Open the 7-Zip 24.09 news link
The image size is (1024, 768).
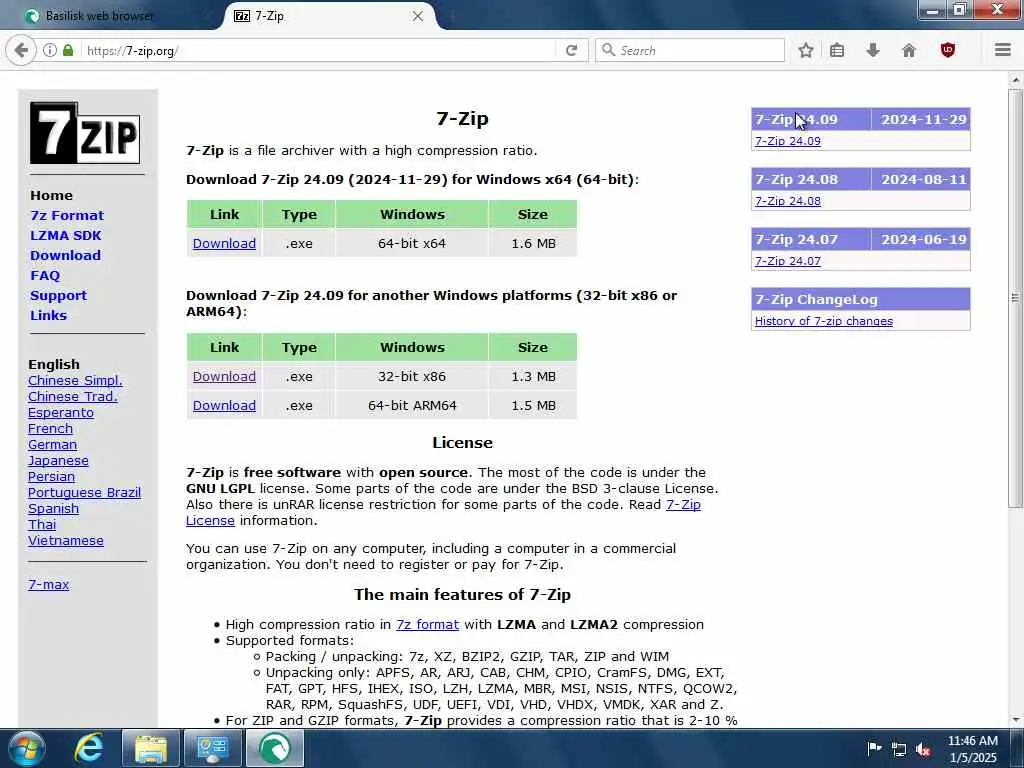tap(788, 141)
